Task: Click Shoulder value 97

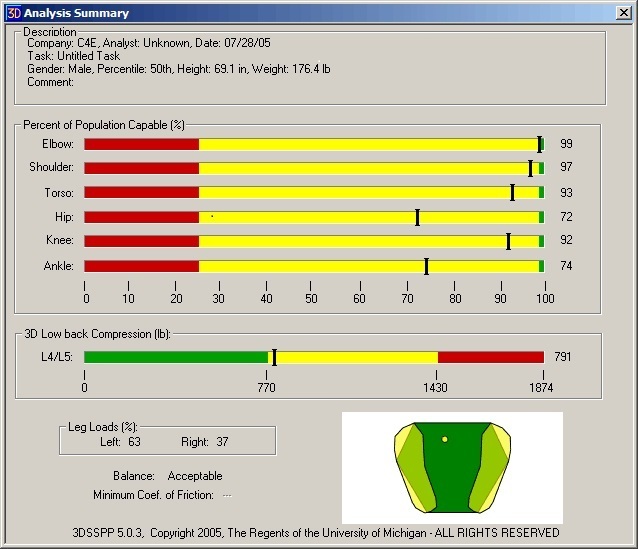Action: coord(566,167)
